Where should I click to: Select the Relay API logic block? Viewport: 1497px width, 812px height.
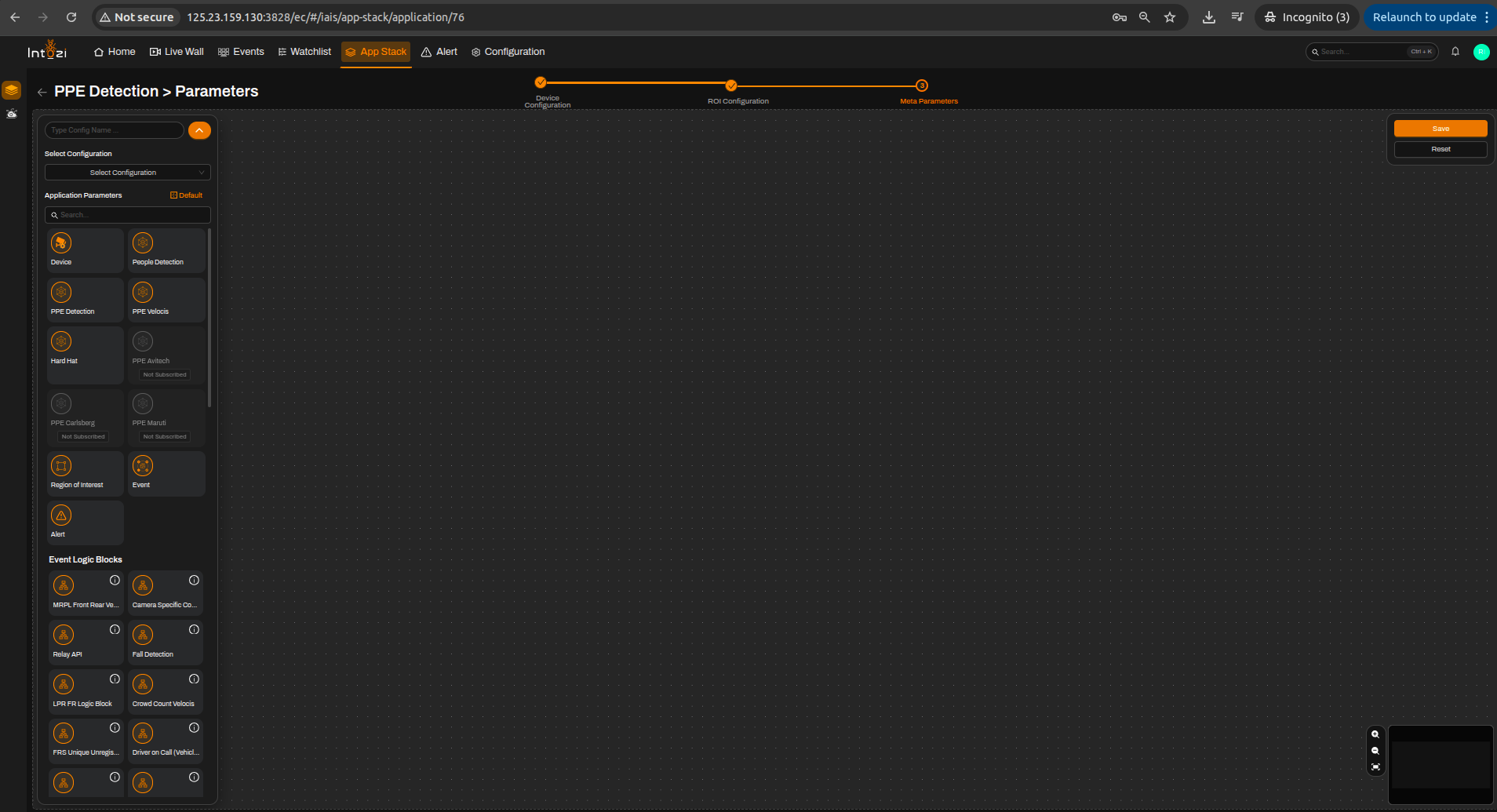click(86, 642)
